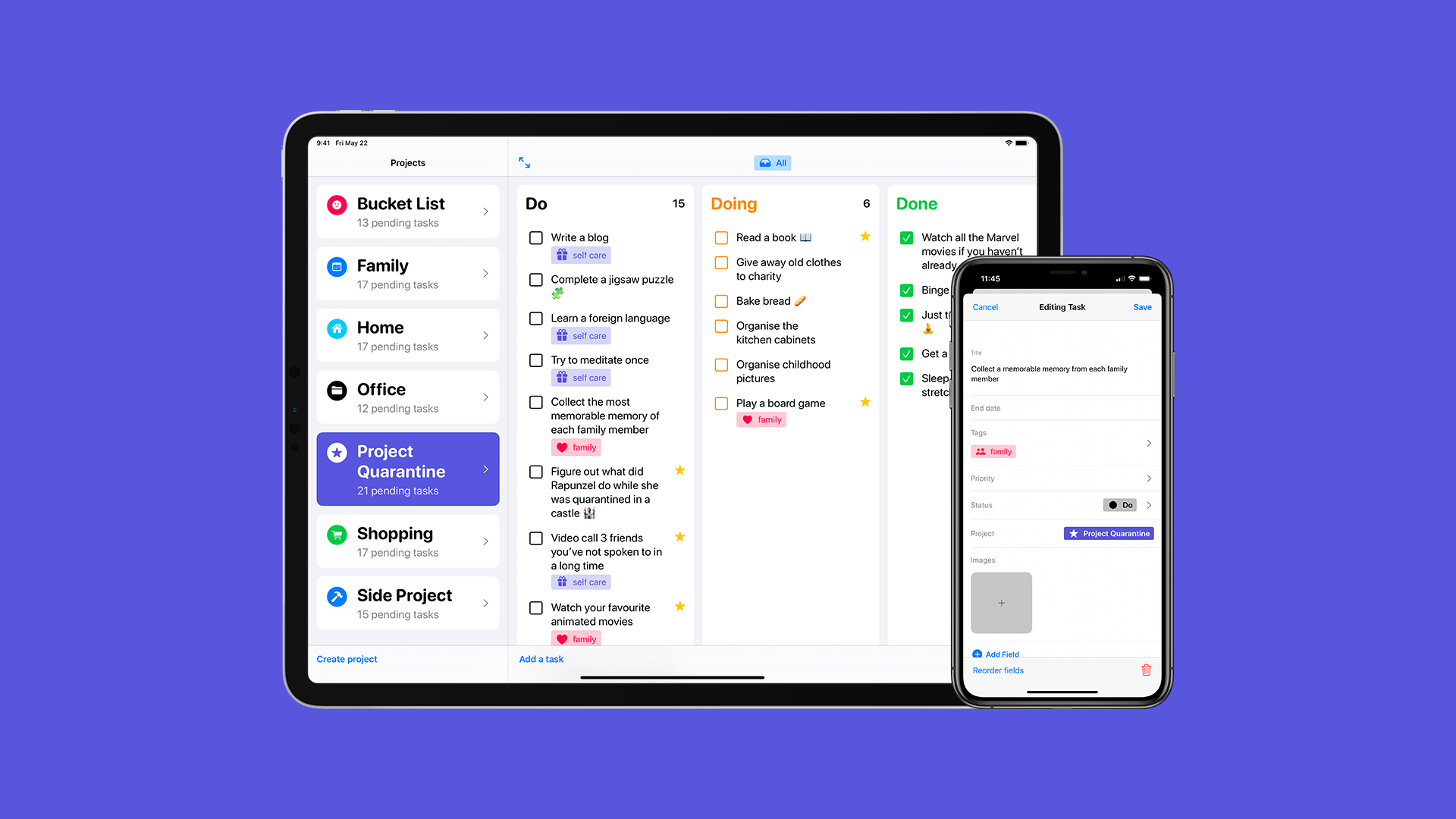
Task: Toggle checkbox for Complete a jigsaw puzzle
Action: pyautogui.click(x=534, y=280)
